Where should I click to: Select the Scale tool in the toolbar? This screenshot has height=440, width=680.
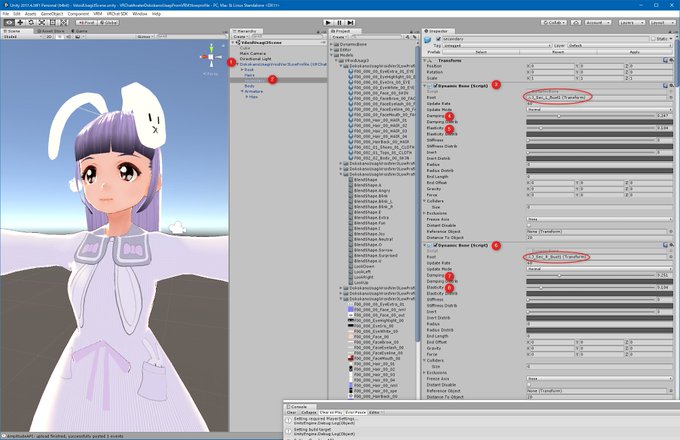click(x=42, y=22)
